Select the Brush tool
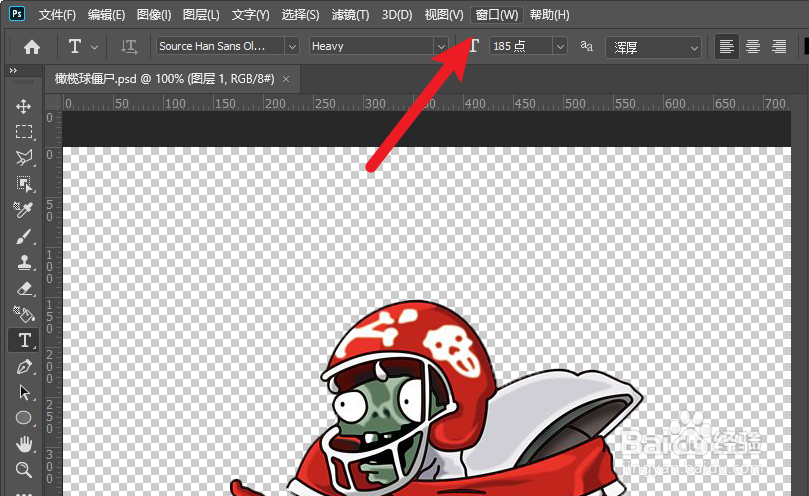Image resolution: width=809 pixels, height=496 pixels. point(24,236)
